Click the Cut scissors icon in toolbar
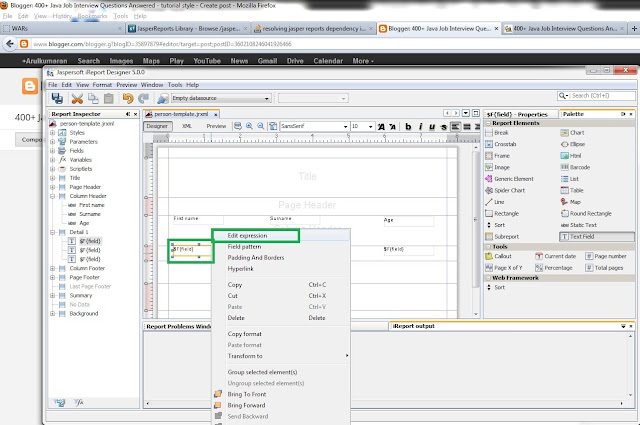 [x=77, y=98]
